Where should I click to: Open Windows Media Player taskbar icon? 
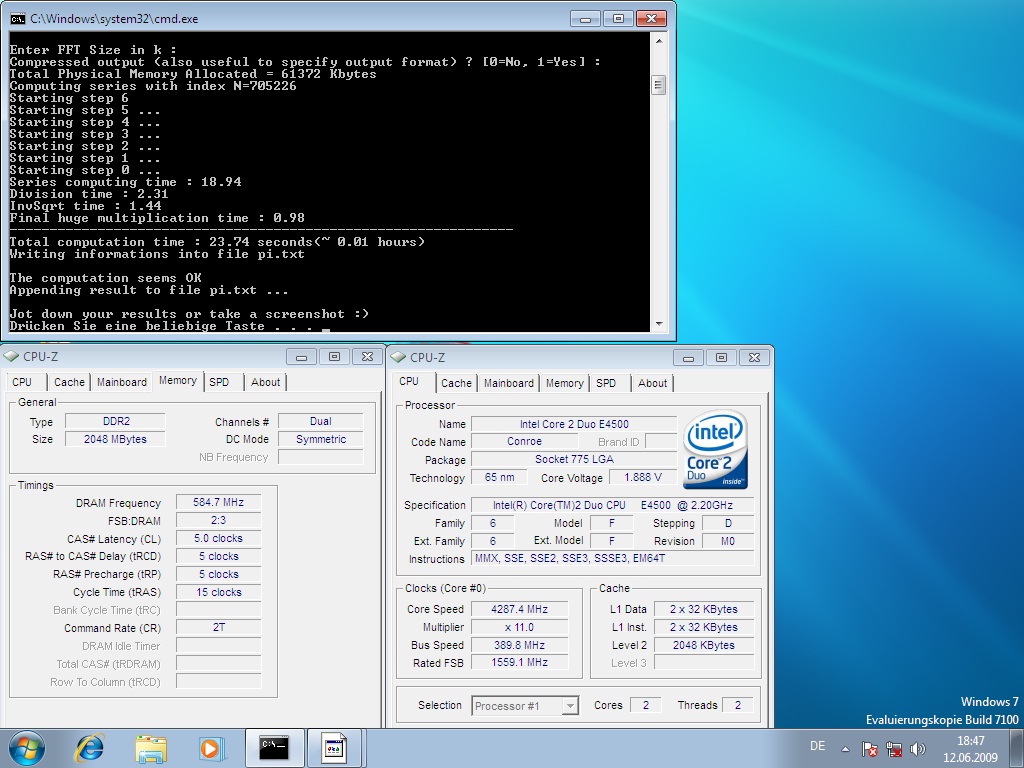tap(210, 748)
